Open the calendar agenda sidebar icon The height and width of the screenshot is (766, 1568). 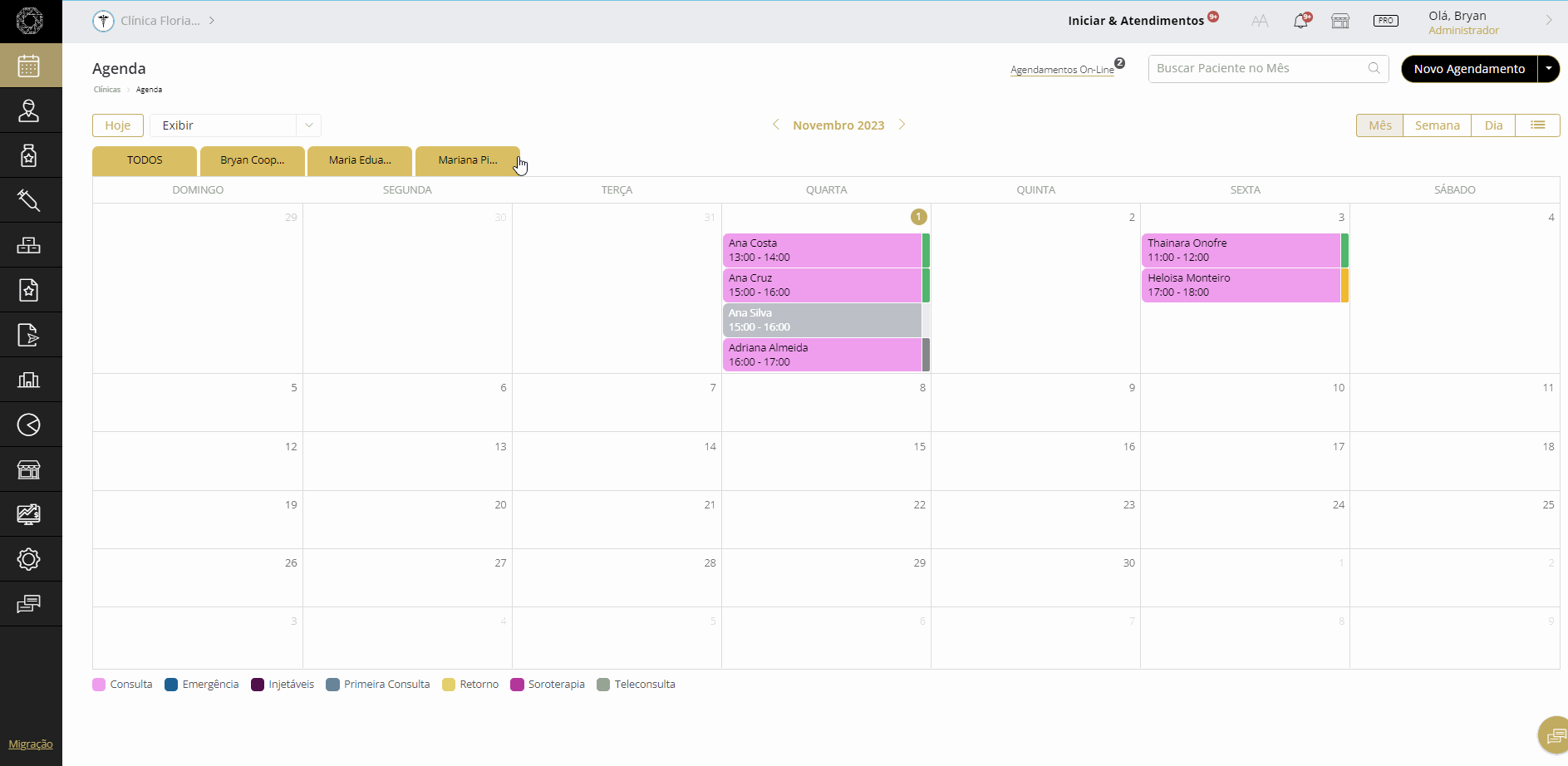point(29,66)
